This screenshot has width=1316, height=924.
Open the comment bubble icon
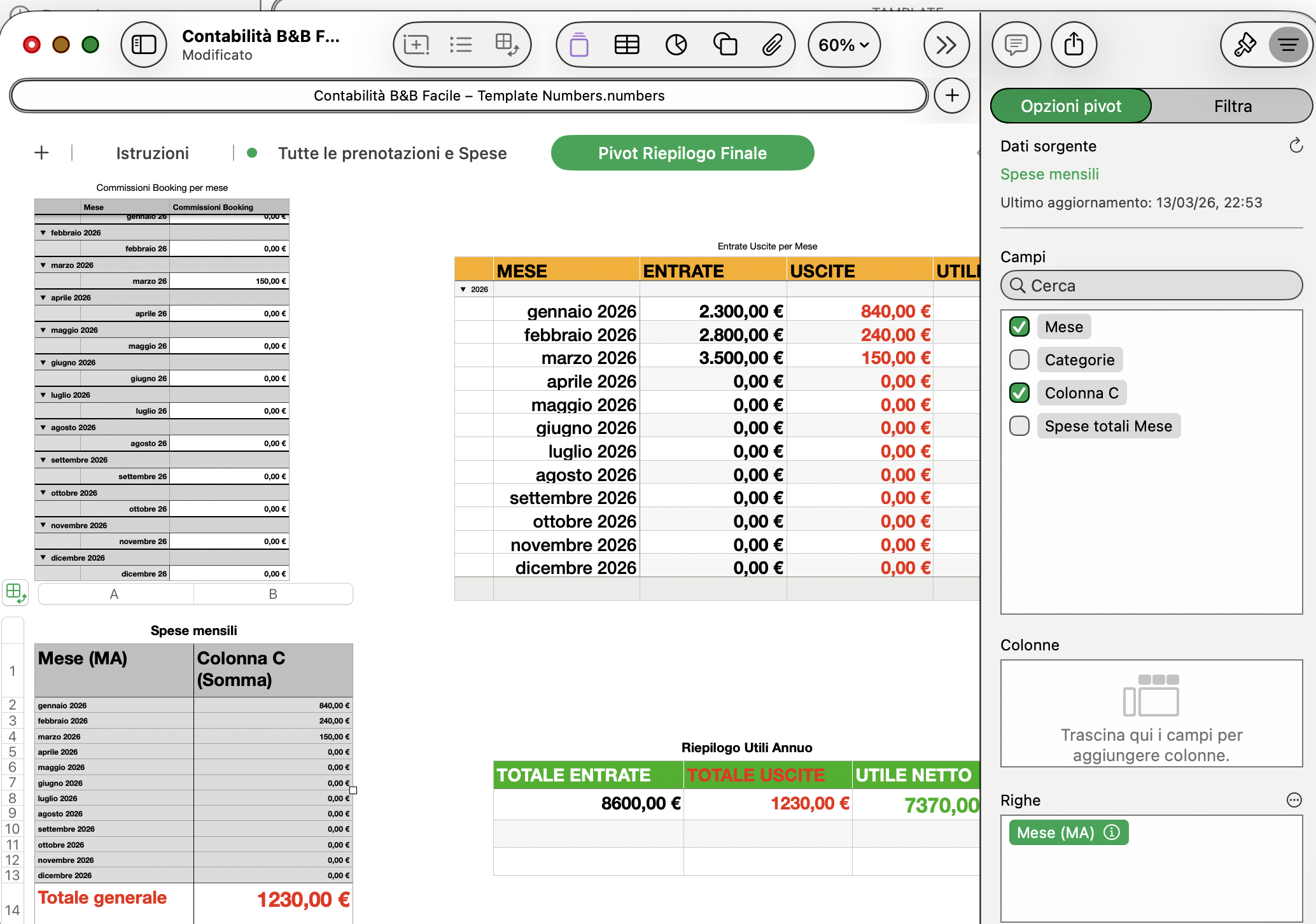point(1016,45)
